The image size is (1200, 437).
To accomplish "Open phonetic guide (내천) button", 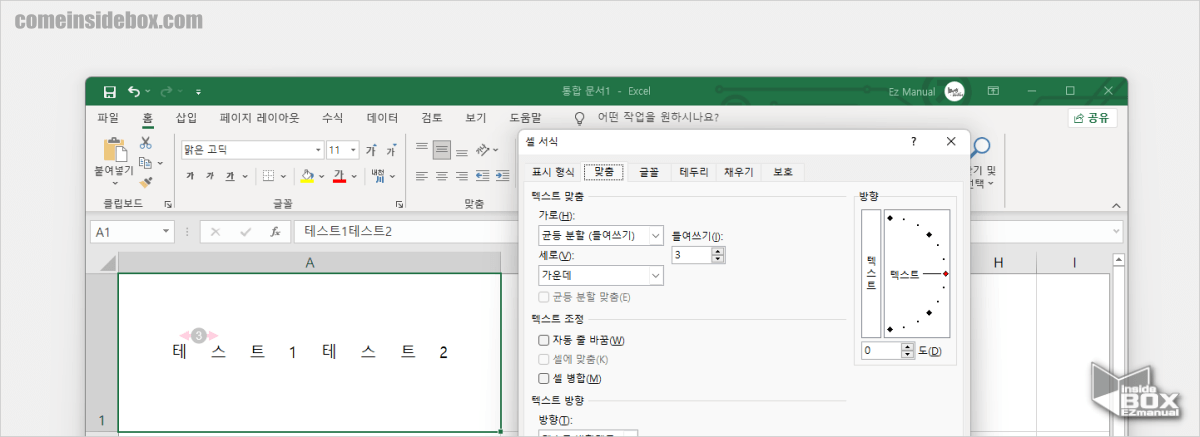I will point(378,176).
